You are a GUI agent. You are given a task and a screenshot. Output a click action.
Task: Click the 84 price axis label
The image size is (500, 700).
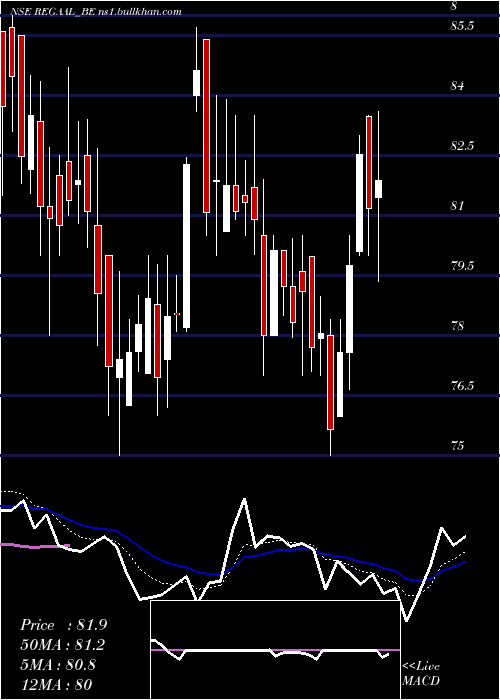[457, 86]
